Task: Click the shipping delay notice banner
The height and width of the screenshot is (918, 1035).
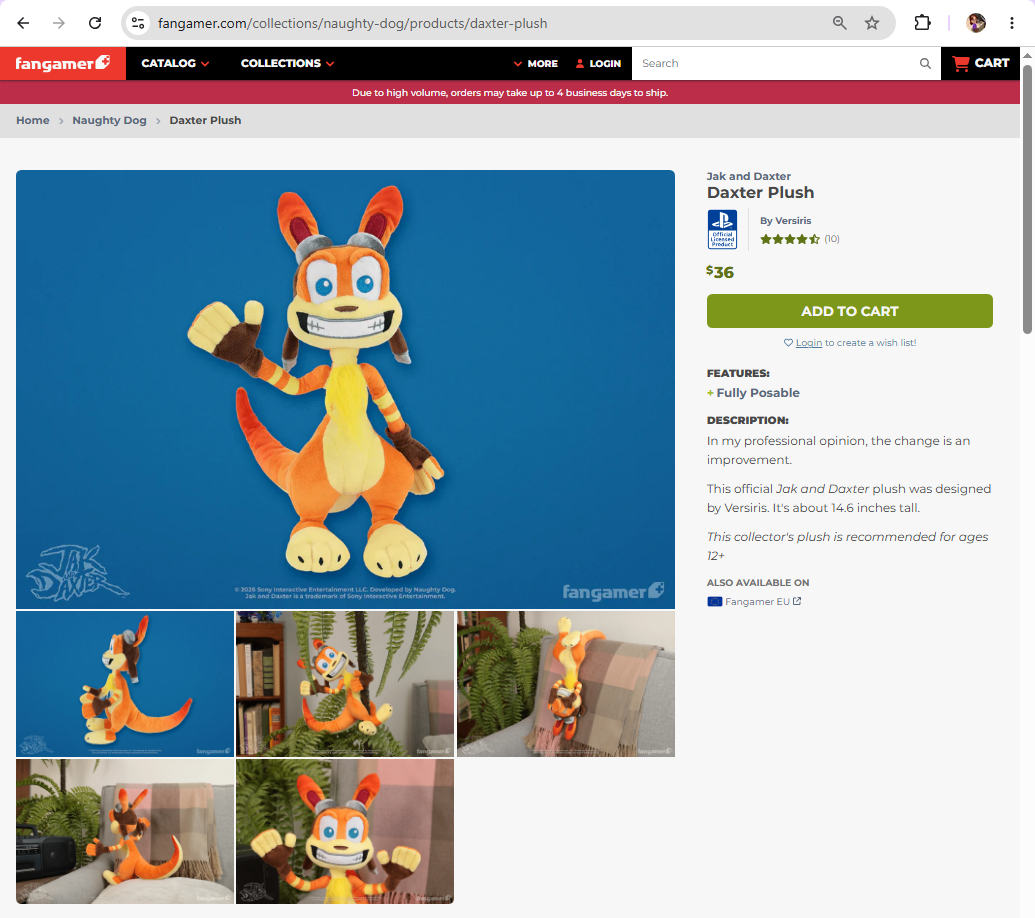Action: pos(510,92)
